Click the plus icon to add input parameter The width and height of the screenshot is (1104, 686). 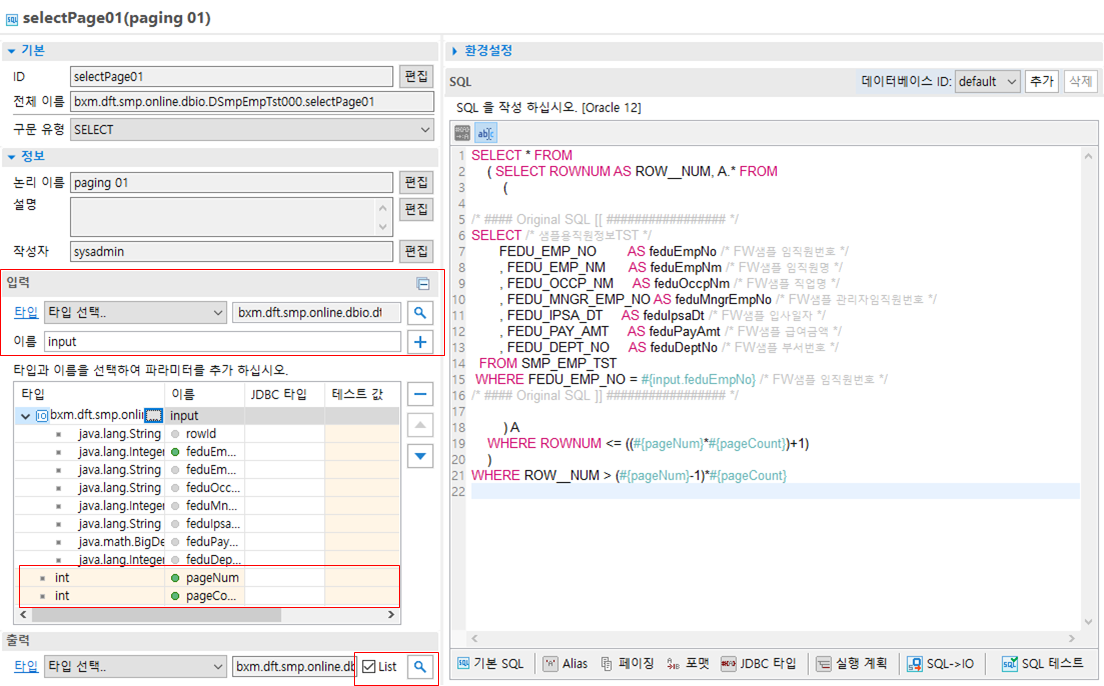[x=421, y=343]
